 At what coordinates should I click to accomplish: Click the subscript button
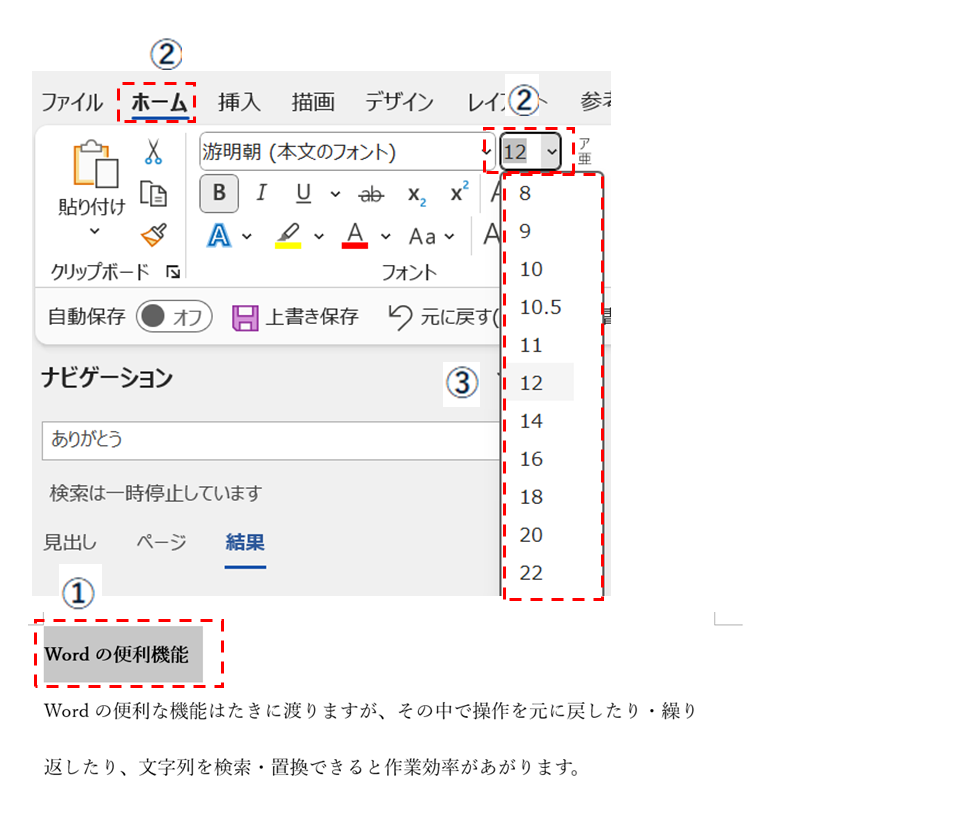coord(417,194)
